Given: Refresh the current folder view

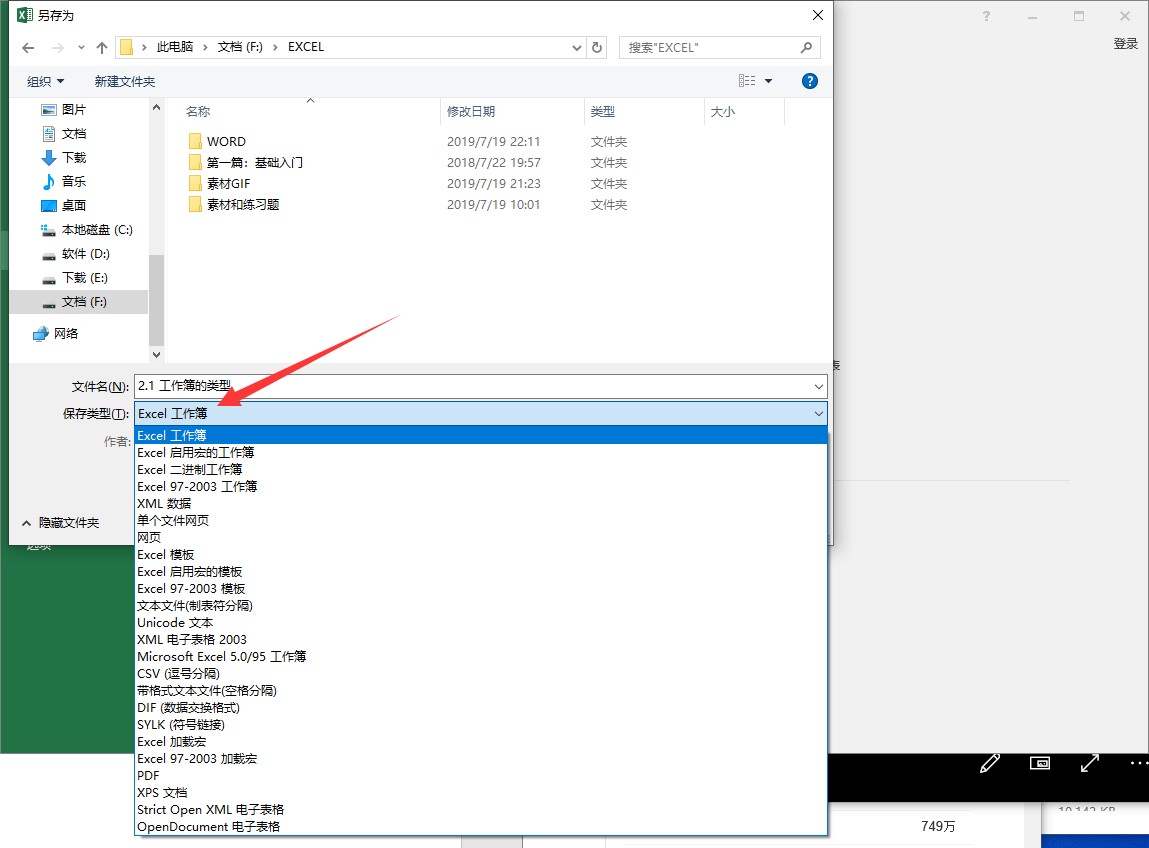Looking at the screenshot, I should coord(597,47).
